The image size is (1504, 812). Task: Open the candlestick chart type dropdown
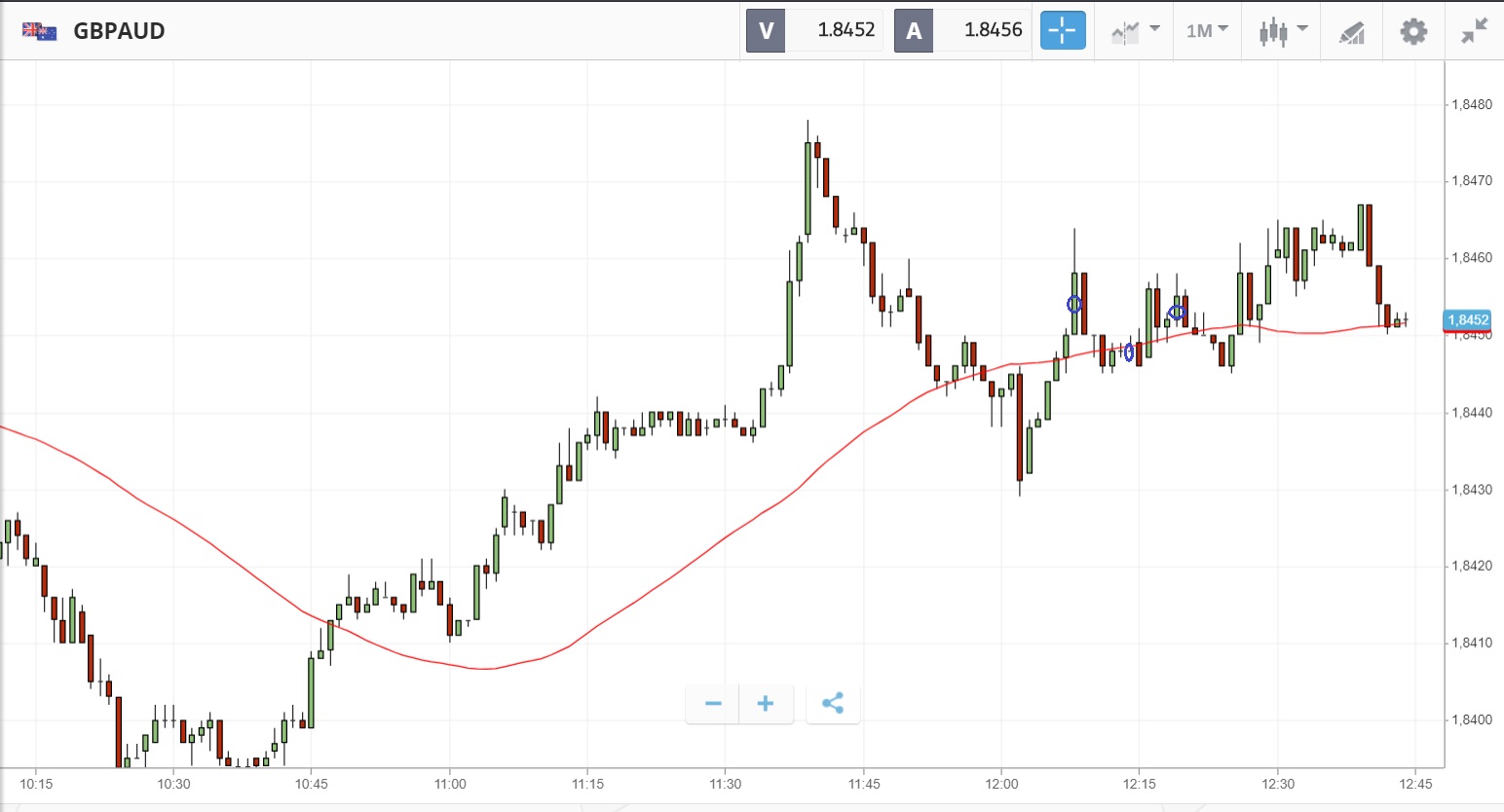tap(1282, 31)
